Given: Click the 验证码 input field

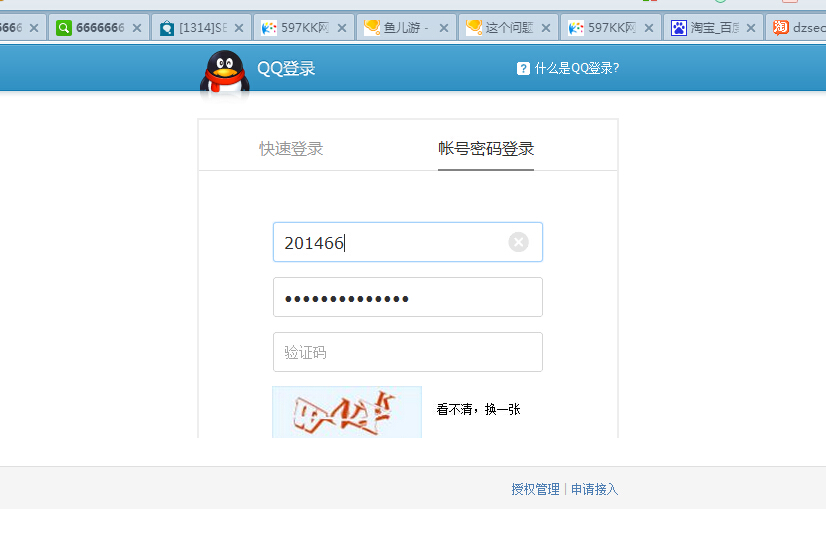Looking at the screenshot, I should (x=408, y=352).
